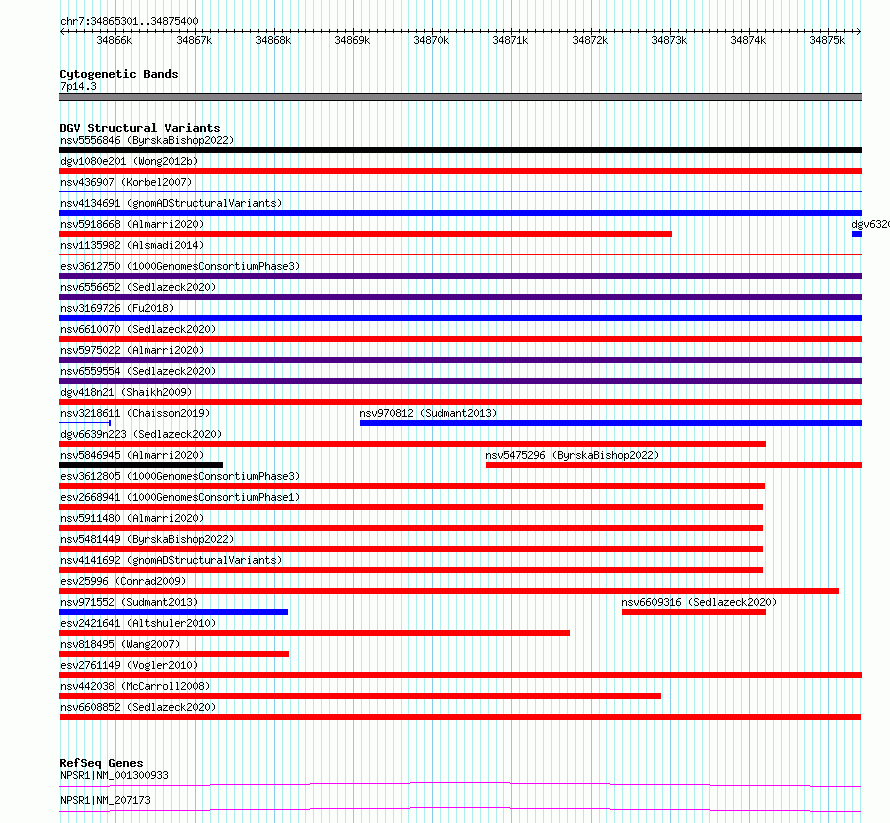Viewport: 890px width, 823px height.
Task: Open nsv4141692 (gnomADStructuralVariants) label
Action: 171,560
